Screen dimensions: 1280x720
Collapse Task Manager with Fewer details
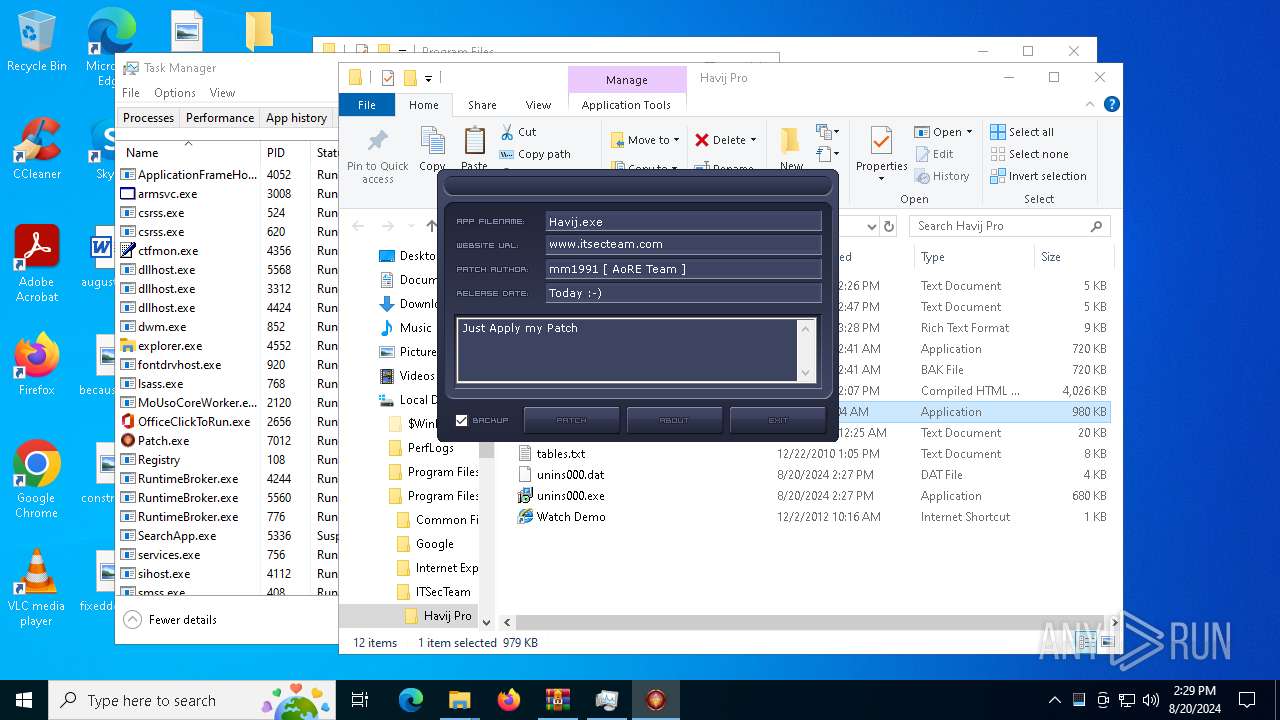pos(170,620)
